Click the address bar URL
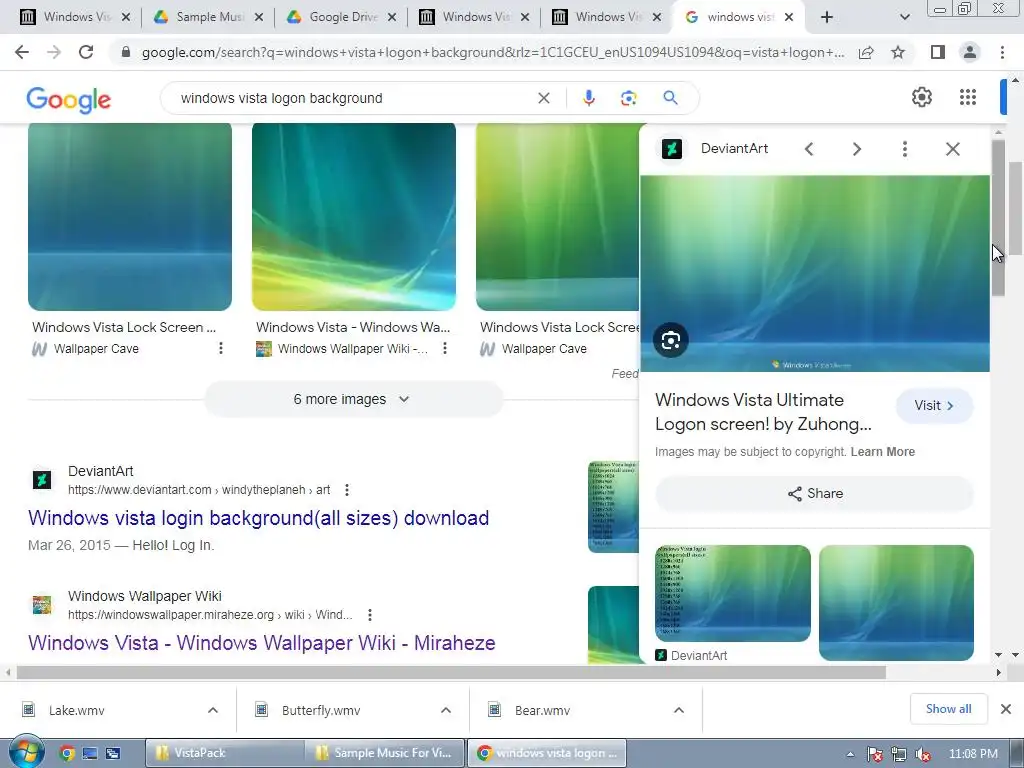This screenshot has width=1024, height=768. (493, 52)
